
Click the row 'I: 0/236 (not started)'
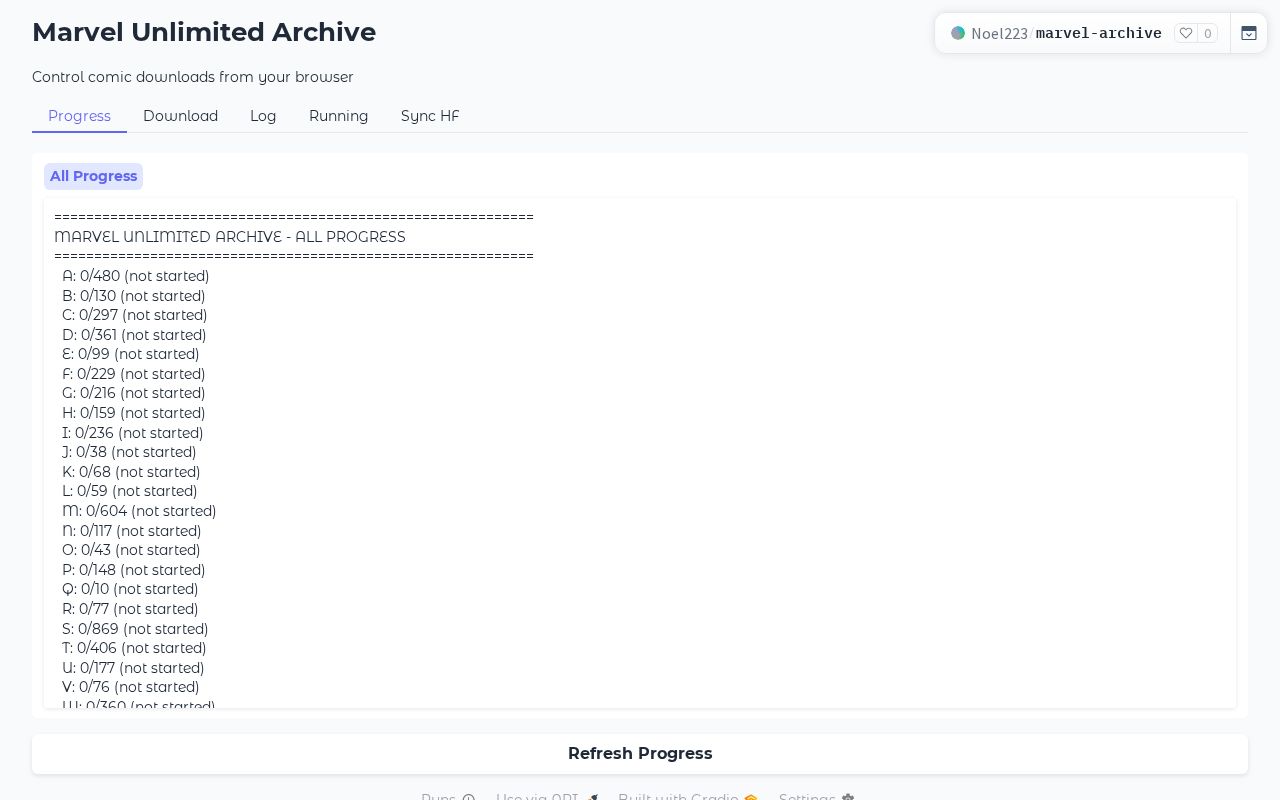(132, 433)
